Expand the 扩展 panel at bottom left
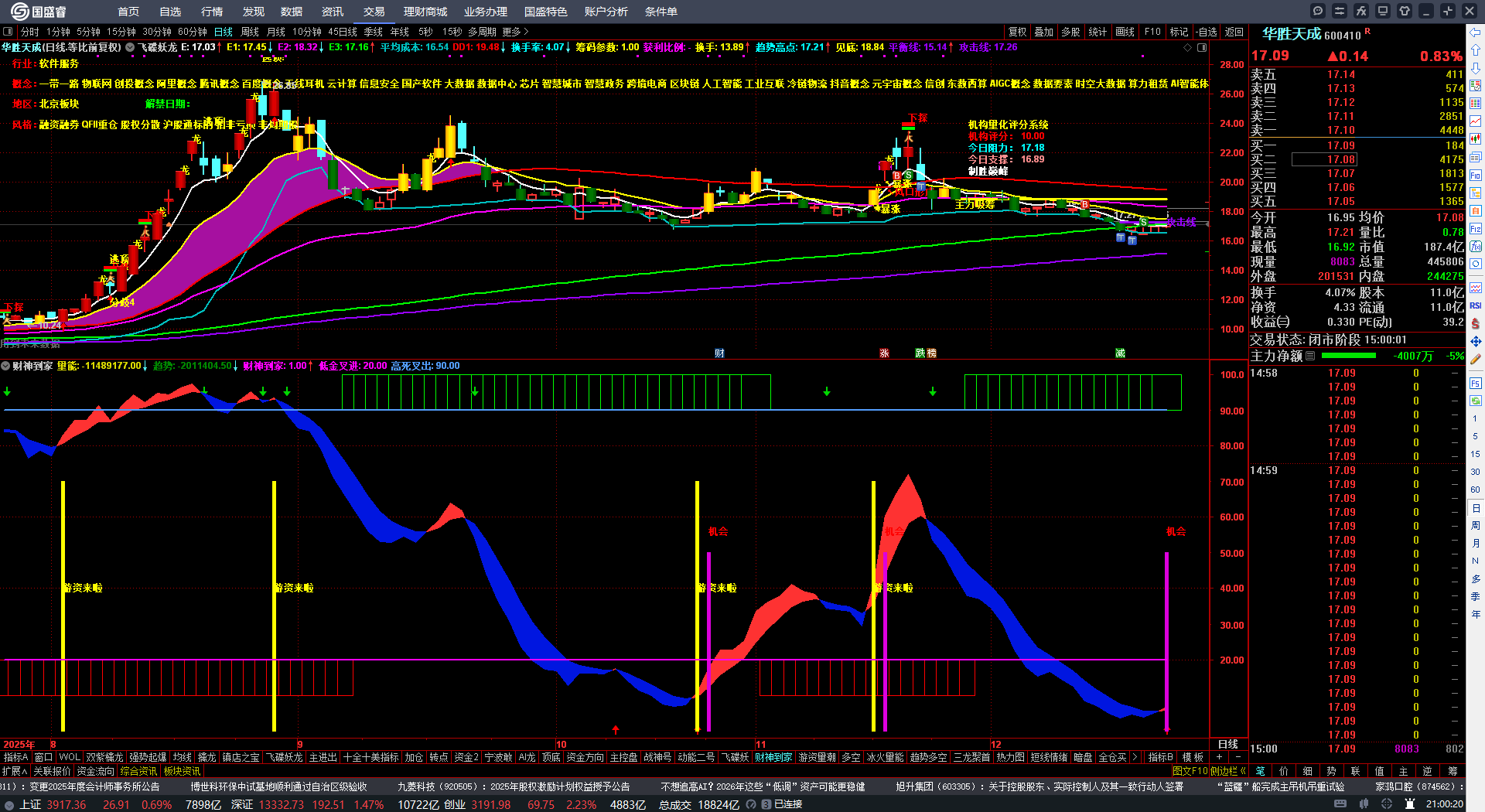This screenshot has height=812, width=1485. pos(15,771)
